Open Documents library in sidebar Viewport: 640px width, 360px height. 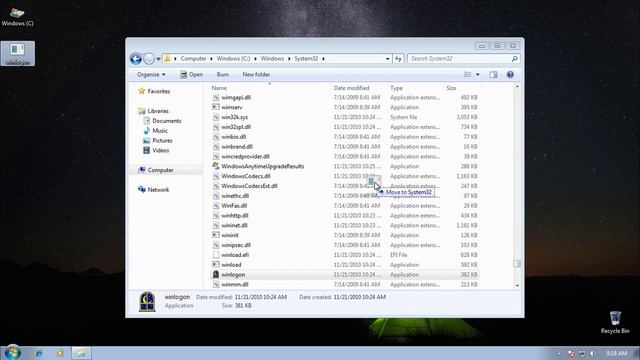pyautogui.click(x=162, y=121)
